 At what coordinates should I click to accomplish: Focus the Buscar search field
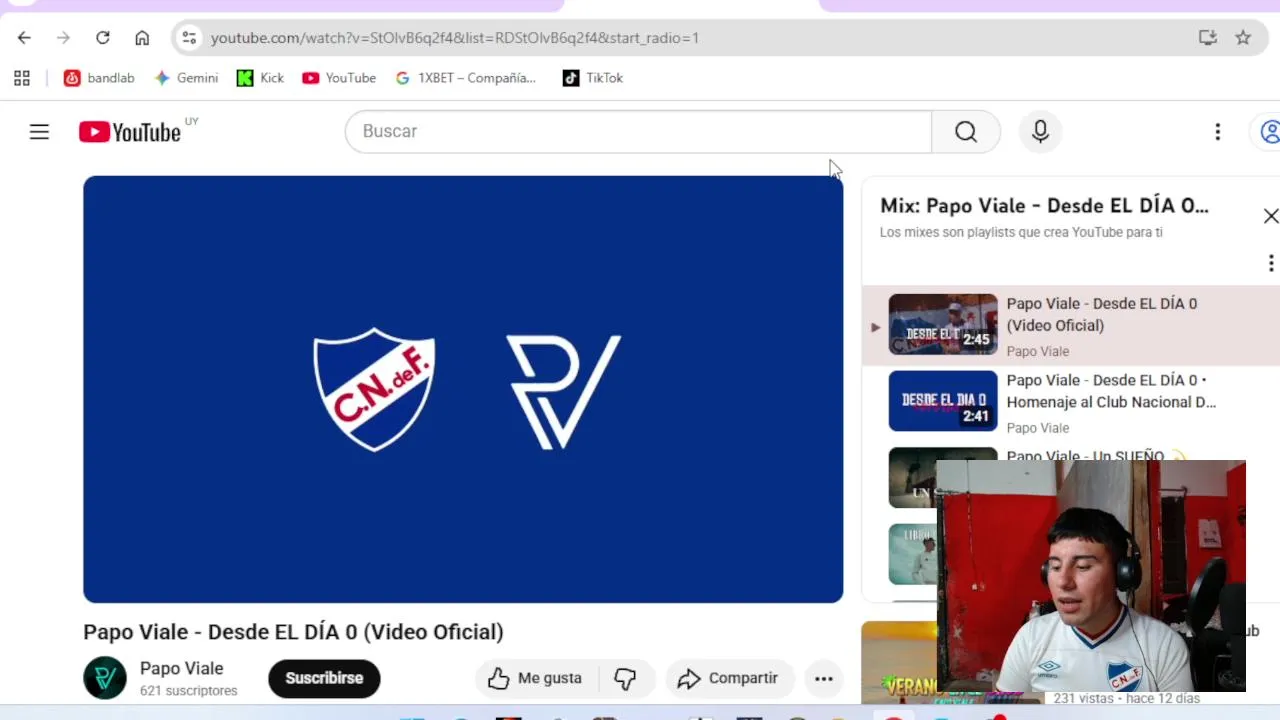coord(638,132)
